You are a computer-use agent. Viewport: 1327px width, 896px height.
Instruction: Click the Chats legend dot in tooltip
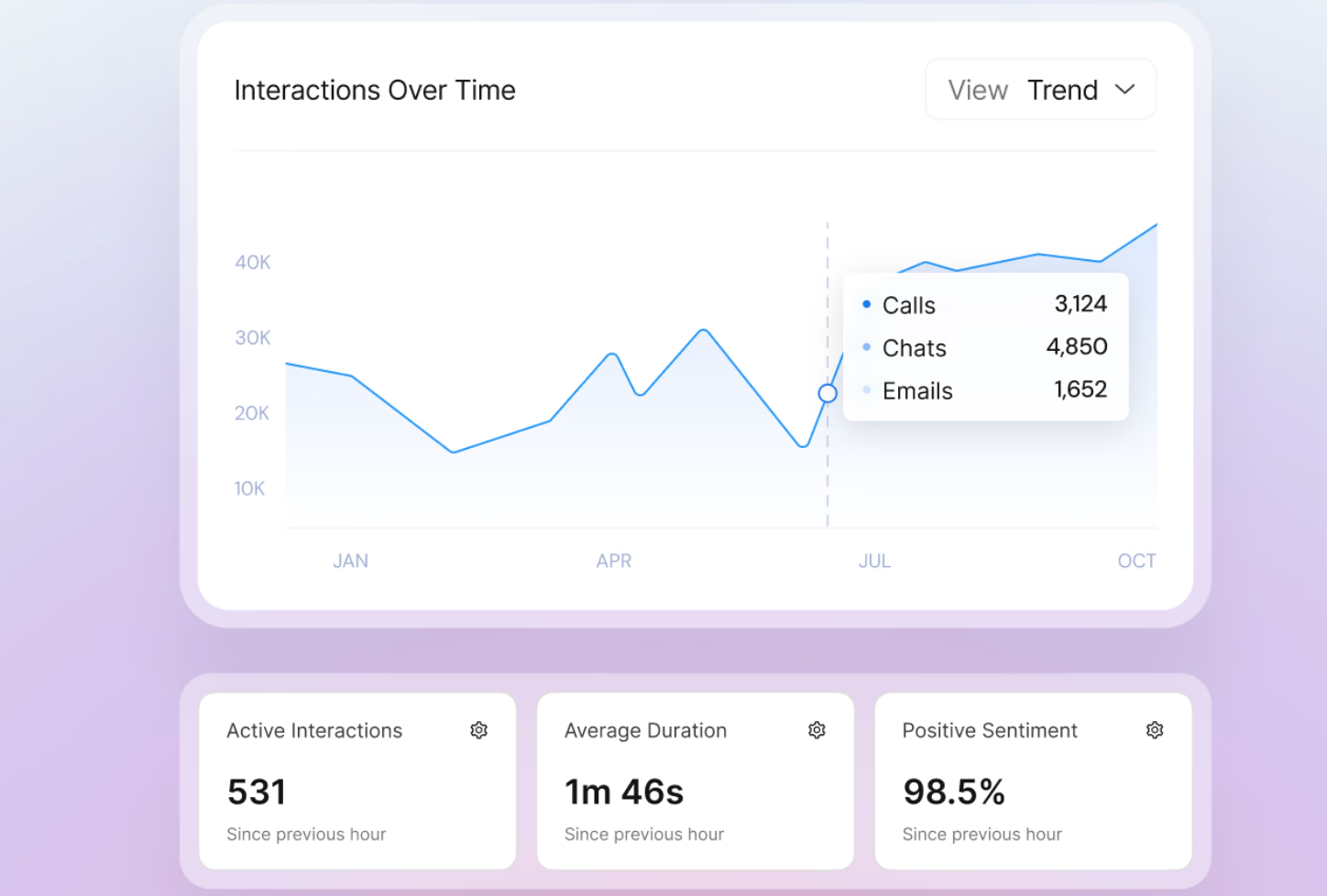point(866,347)
